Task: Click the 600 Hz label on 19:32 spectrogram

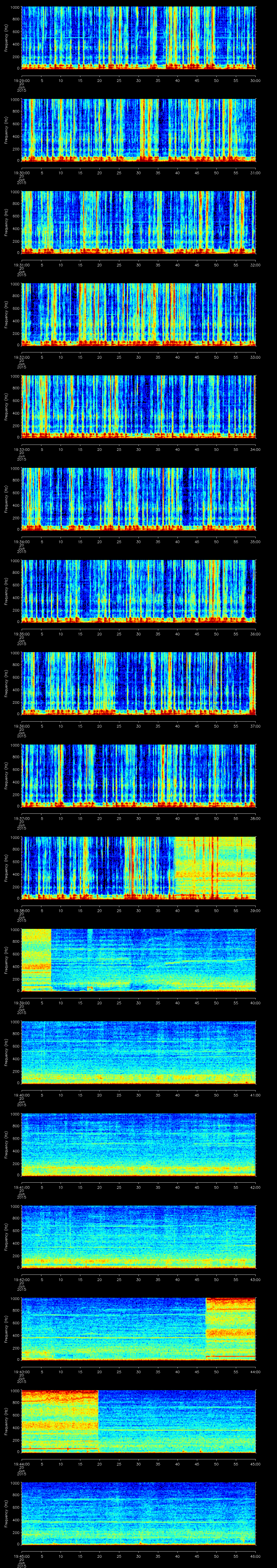Action: pyautogui.click(x=14, y=308)
